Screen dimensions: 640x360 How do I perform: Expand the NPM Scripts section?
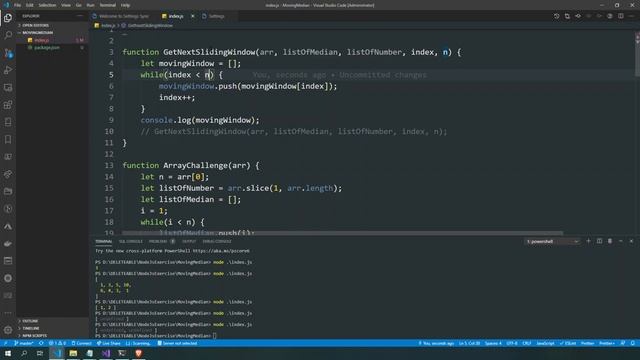pyautogui.click(x=34, y=336)
